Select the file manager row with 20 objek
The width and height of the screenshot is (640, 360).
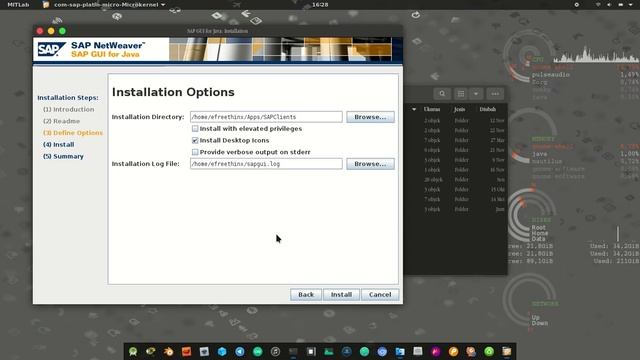tap(456, 180)
